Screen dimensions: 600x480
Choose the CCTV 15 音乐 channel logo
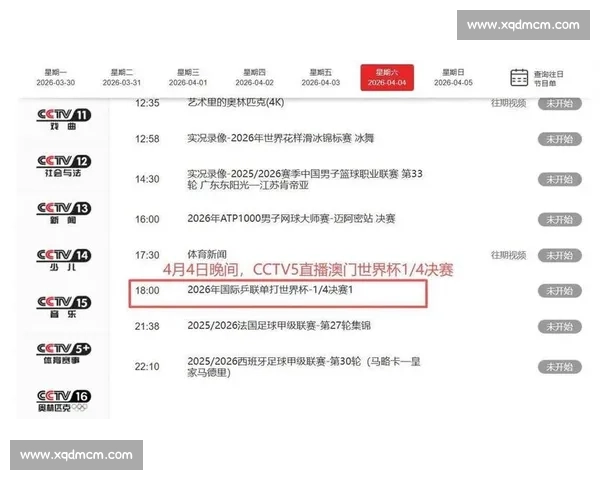click(x=64, y=307)
